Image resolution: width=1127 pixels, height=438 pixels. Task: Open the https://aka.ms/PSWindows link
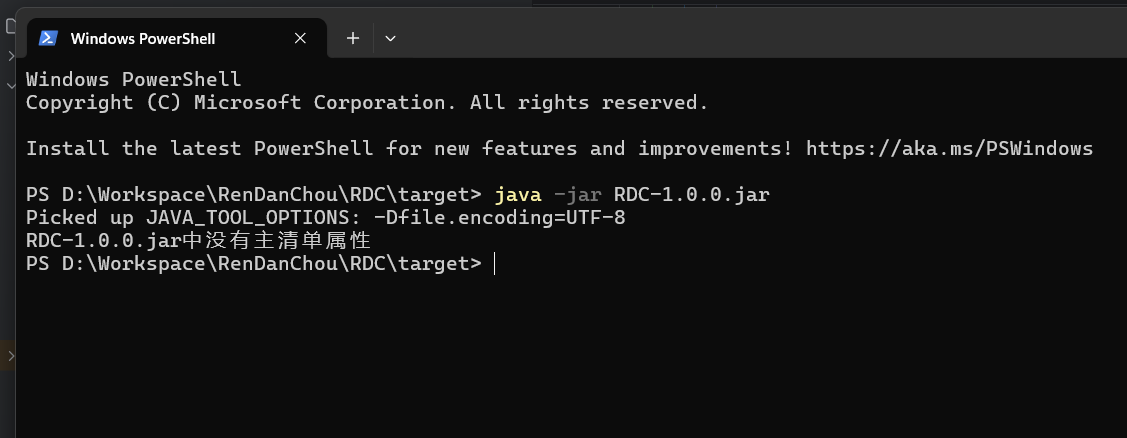pyautogui.click(x=949, y=149)
